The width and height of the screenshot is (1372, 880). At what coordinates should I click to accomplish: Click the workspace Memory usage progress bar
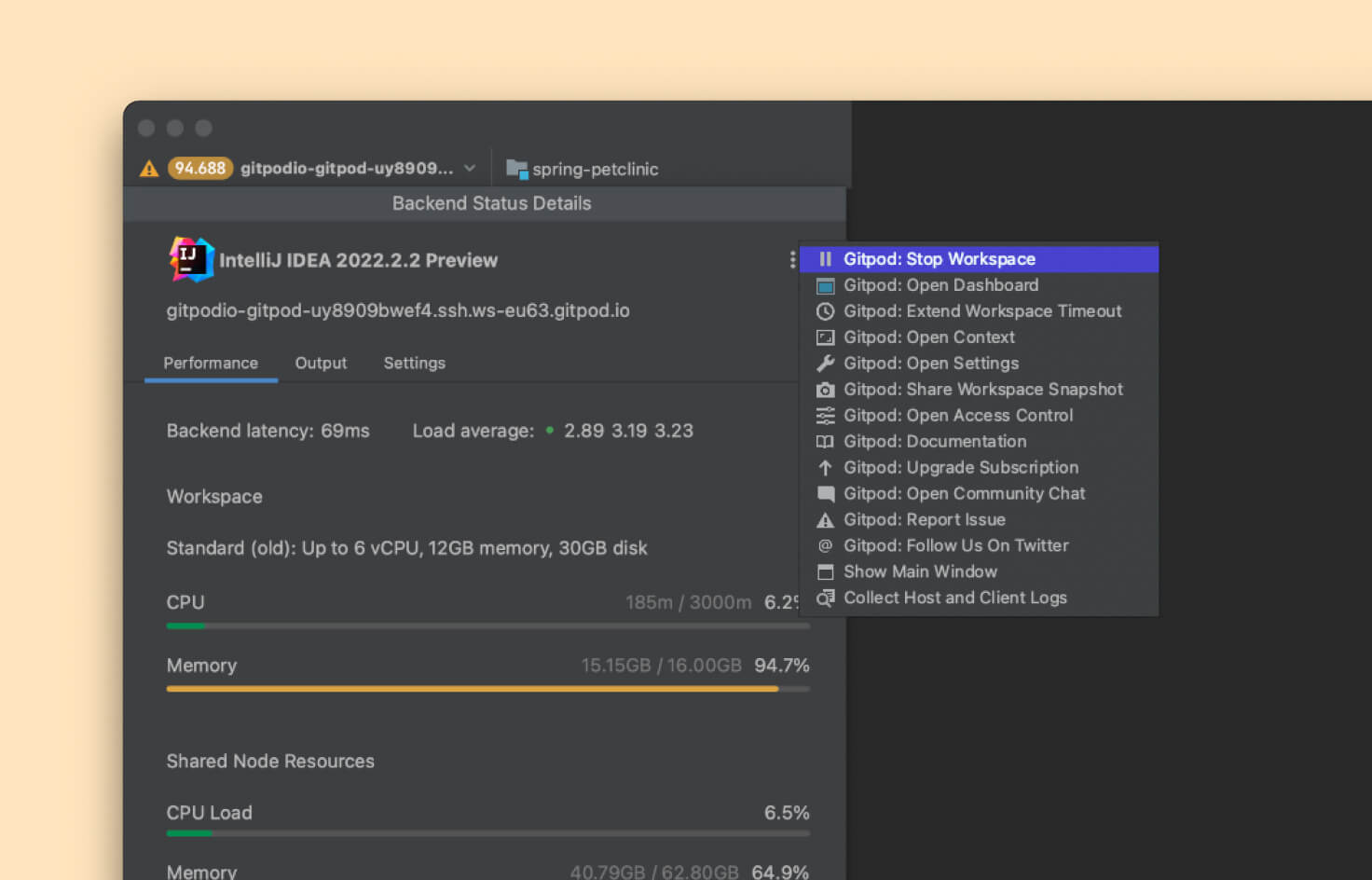(487, 689)
